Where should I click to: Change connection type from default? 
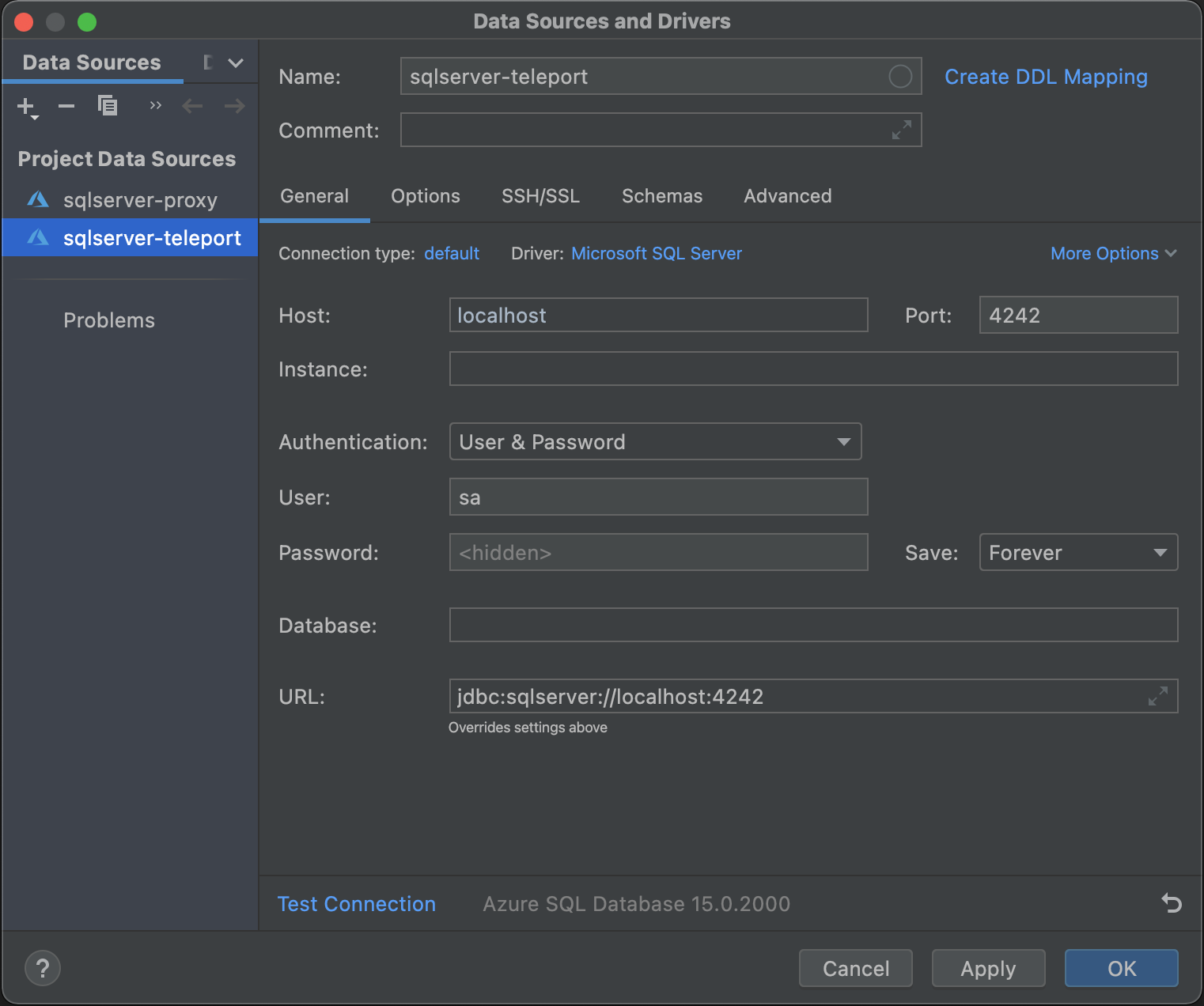click(452, 253)
